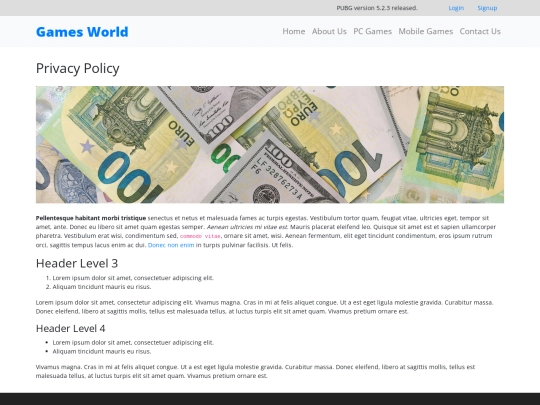This screenshot has width=540, height=405.
Task: Visit the Contact Us page
Action: point(480,31)
